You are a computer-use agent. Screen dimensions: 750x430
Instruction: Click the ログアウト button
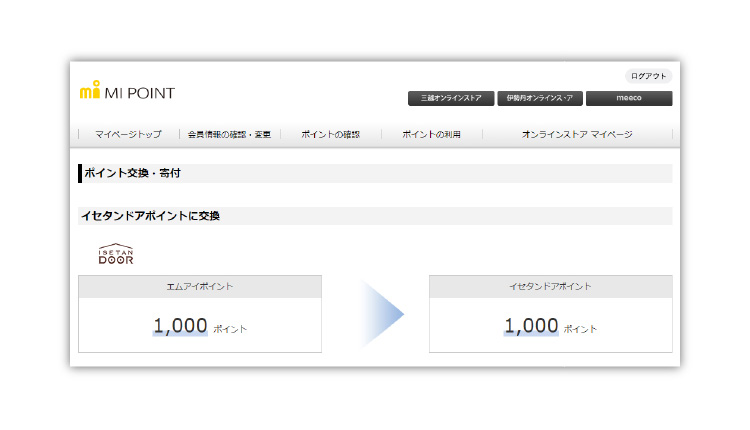coord(648,76)
